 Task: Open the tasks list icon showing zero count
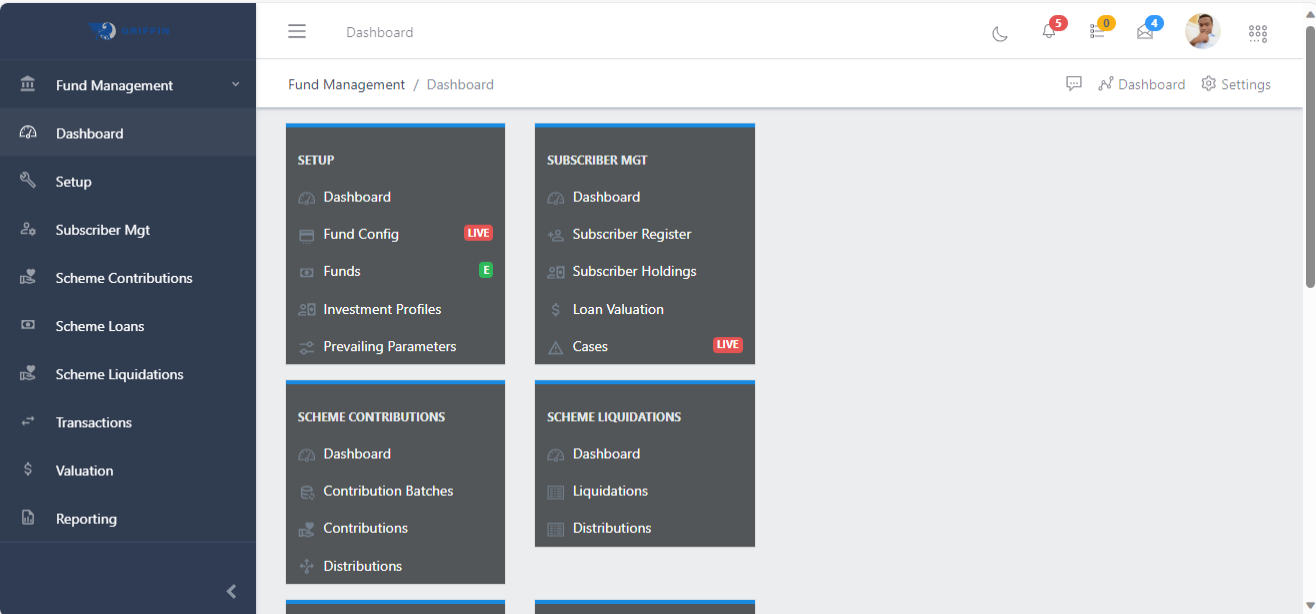pyautogui.click(x=1096, y=32)
